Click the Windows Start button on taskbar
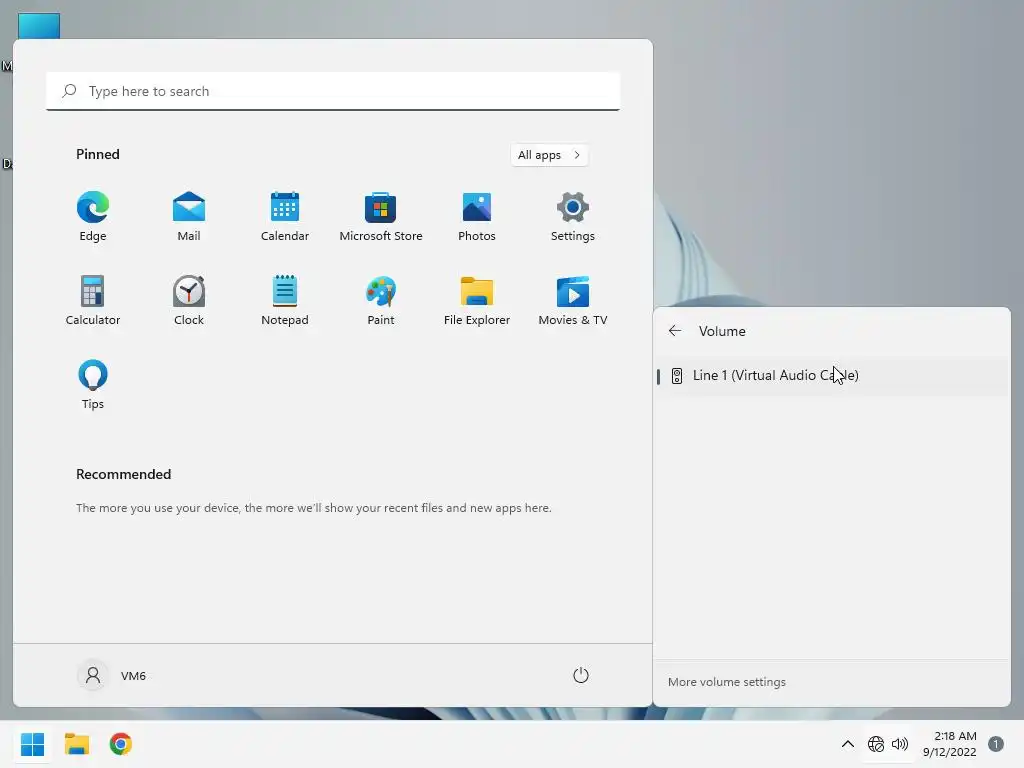This screenshot has width=1024, height=768. click(x=32, y=744)
